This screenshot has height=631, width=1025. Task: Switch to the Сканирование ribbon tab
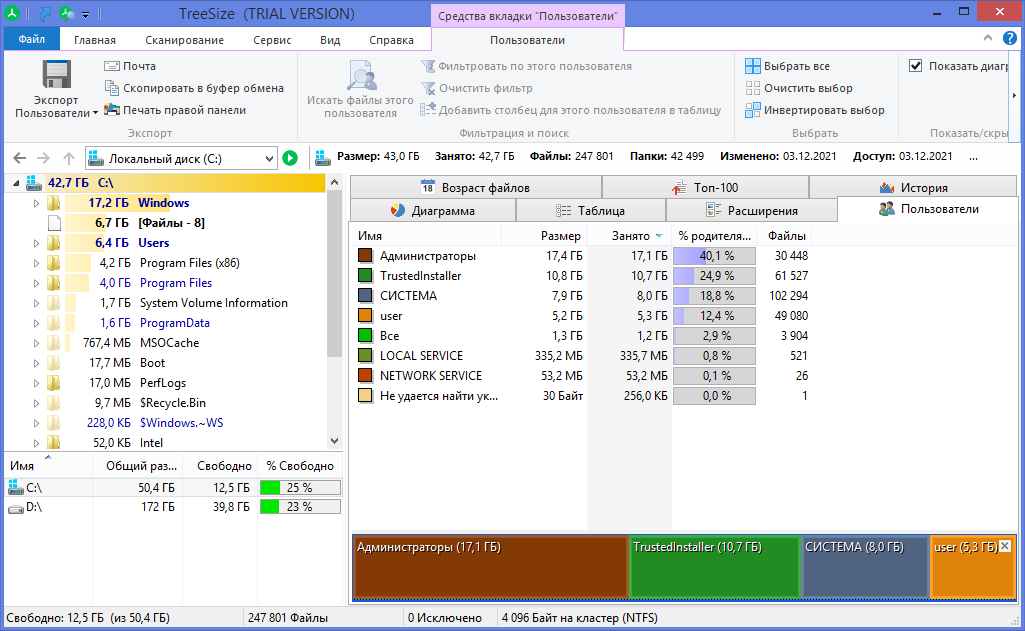(x=184, y=40)
